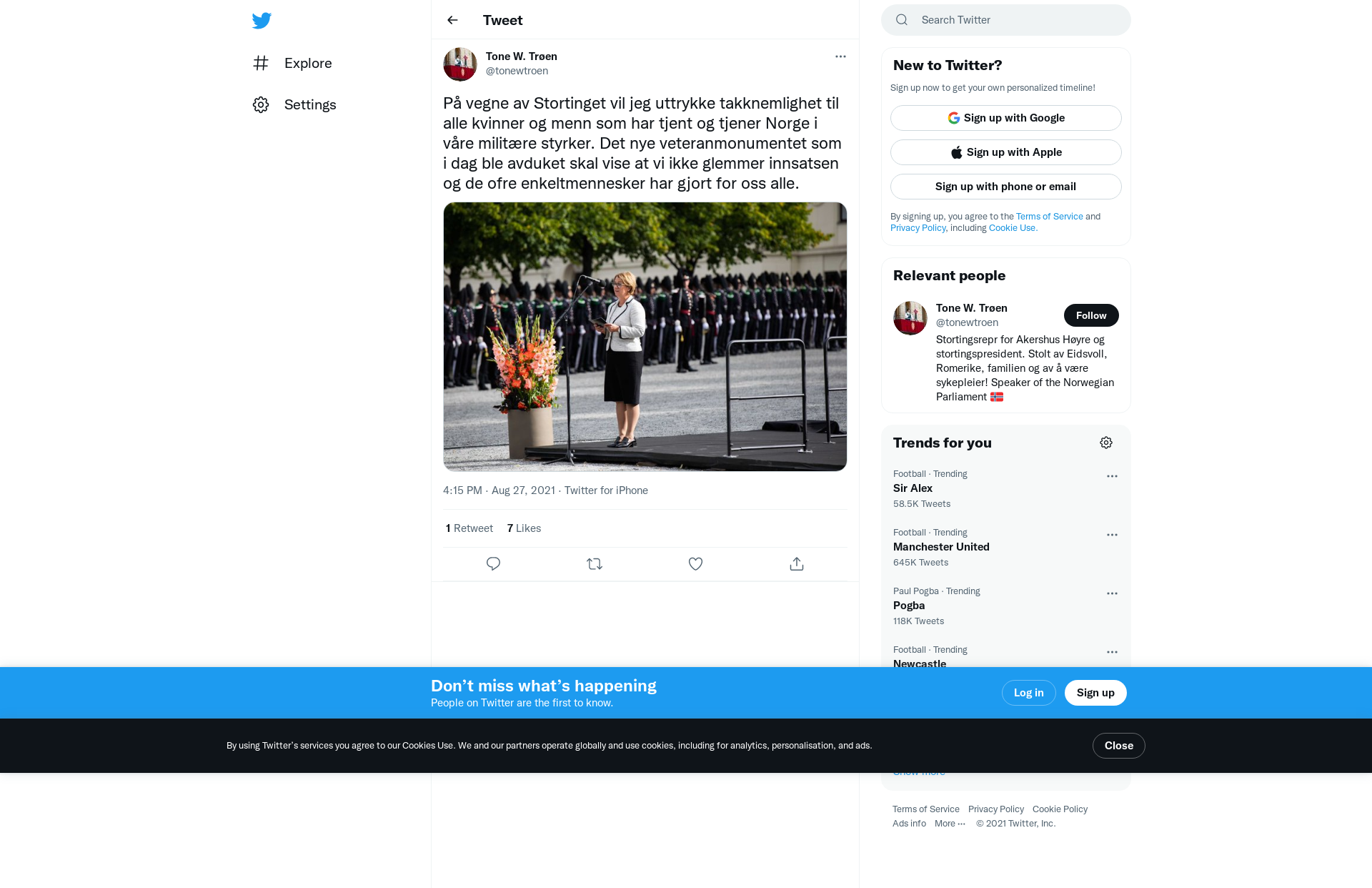Click the retweet icon under the tweet
The height and width of the screenshot is (888, 1372).
(595, 564)
